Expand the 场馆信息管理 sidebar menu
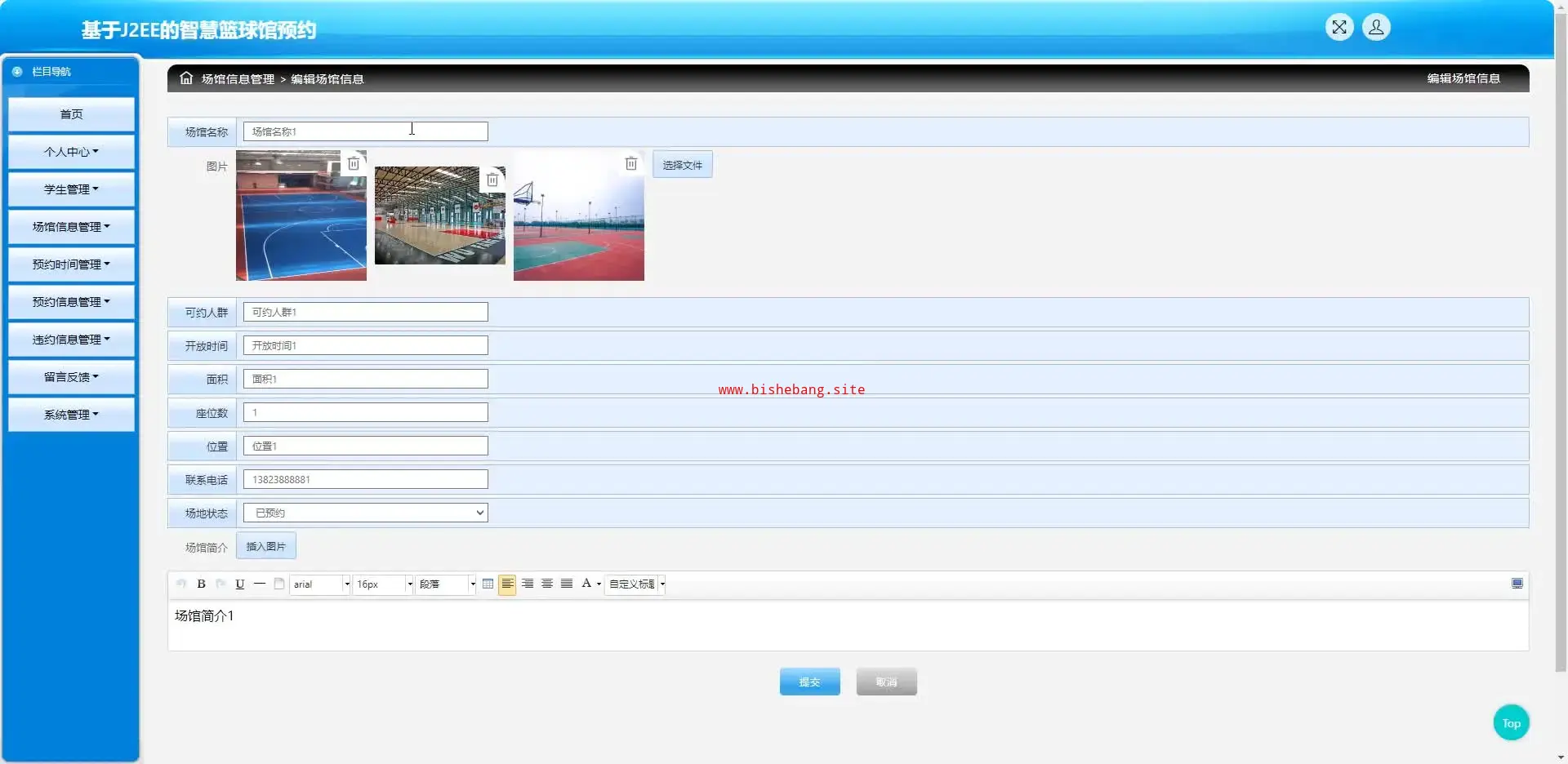Screen dimensions: 1568x764 click(72, 227)
